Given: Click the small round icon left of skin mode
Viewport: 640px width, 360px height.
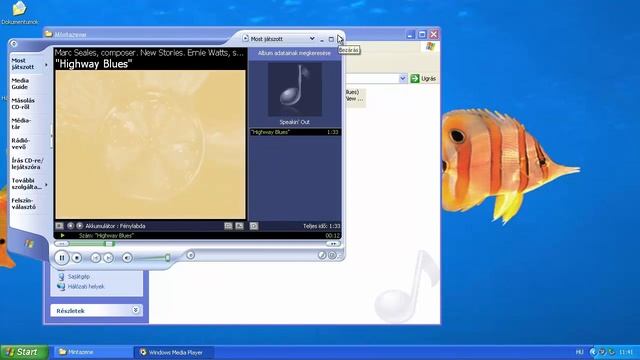Looking at the screenshot, I should (322, 255).
